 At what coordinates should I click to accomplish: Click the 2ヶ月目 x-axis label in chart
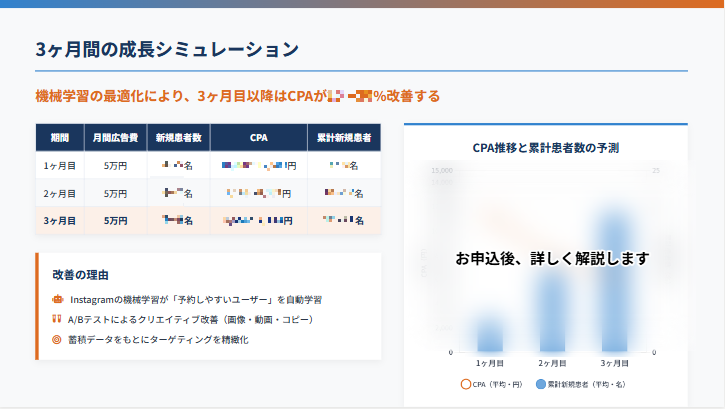[x=552, y=363]
